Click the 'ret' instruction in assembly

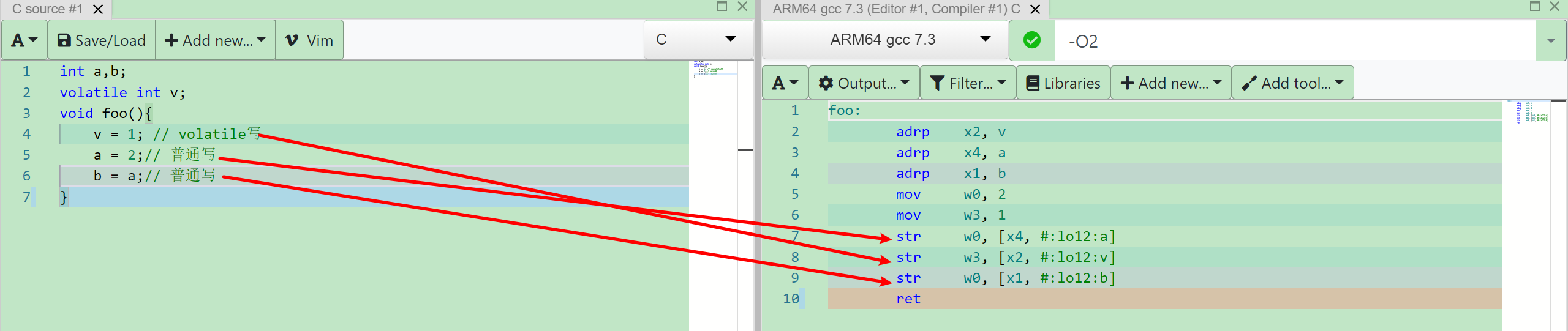coord(908,299)
